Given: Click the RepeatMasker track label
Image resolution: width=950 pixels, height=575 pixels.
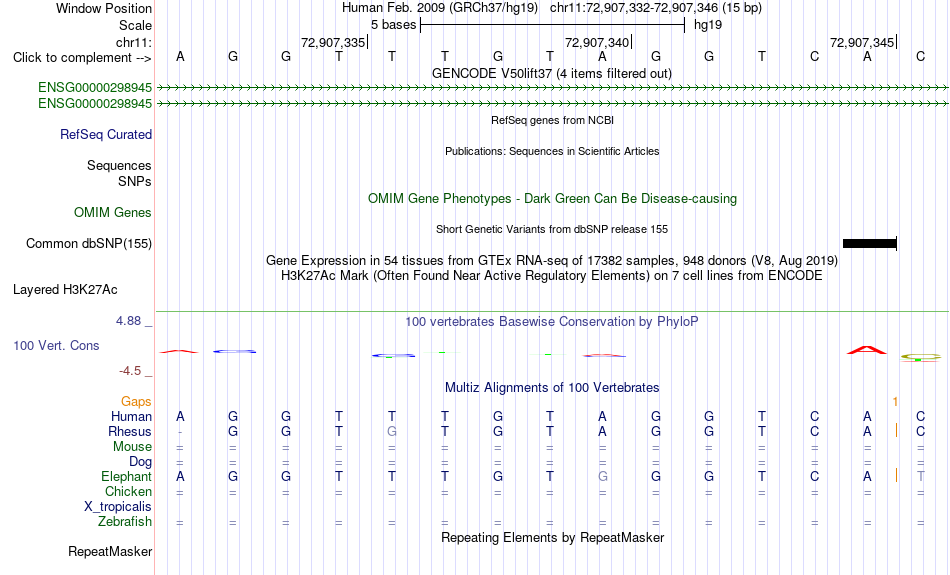Looking at the screenshot, I should pyautogui.click(x=110, y=551).
